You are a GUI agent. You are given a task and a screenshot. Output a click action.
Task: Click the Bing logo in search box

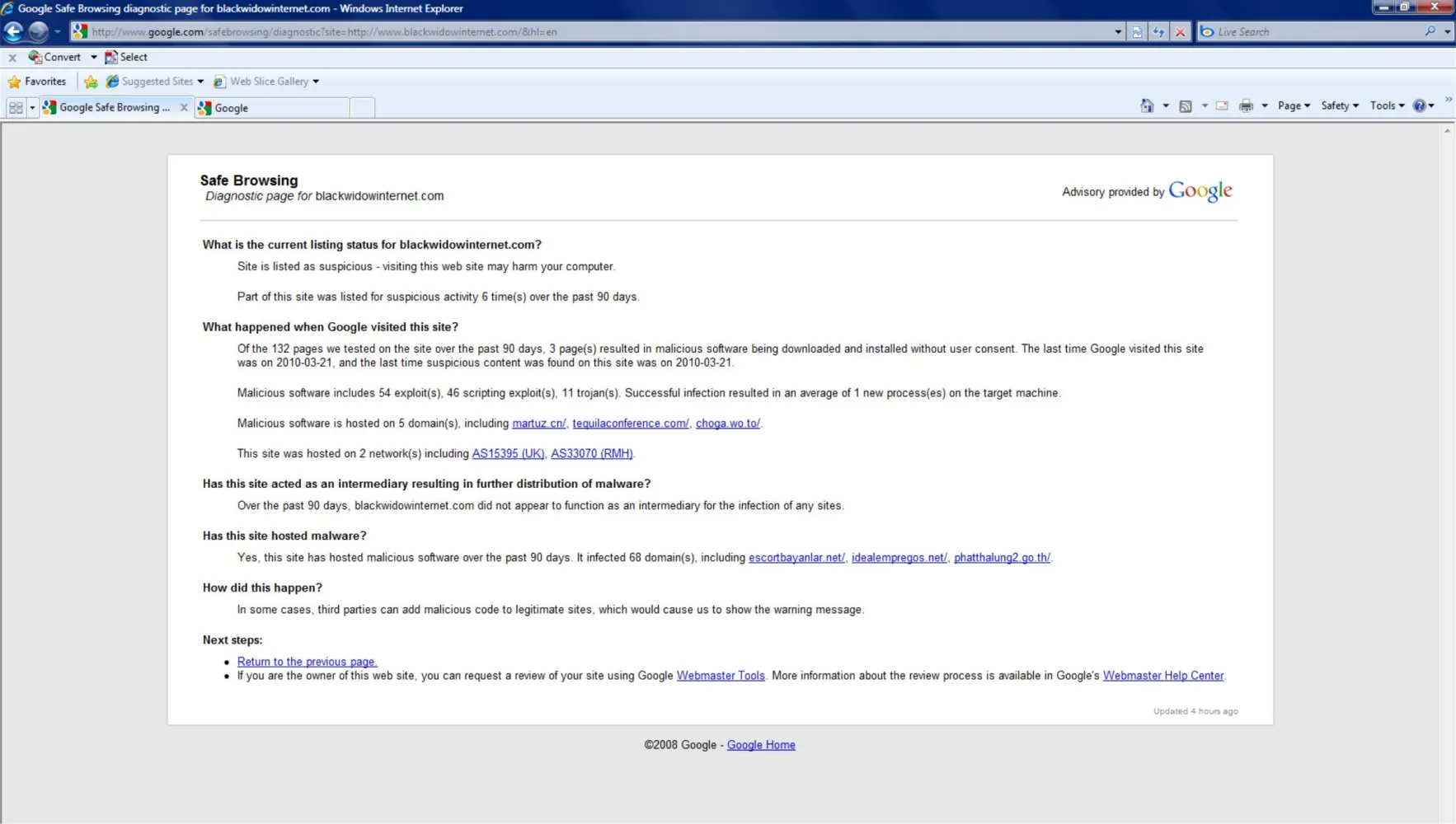1207,31
